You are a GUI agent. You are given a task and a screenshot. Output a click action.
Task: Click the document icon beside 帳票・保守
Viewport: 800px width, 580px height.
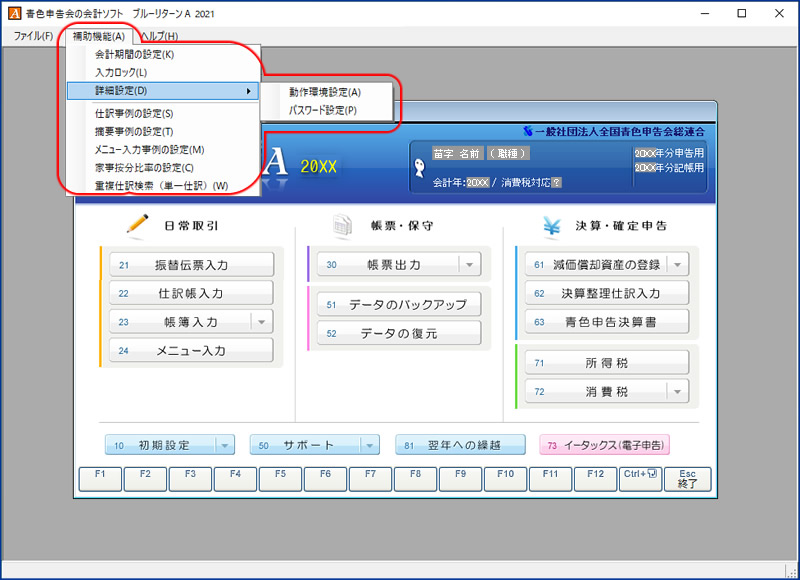[342, 226]
